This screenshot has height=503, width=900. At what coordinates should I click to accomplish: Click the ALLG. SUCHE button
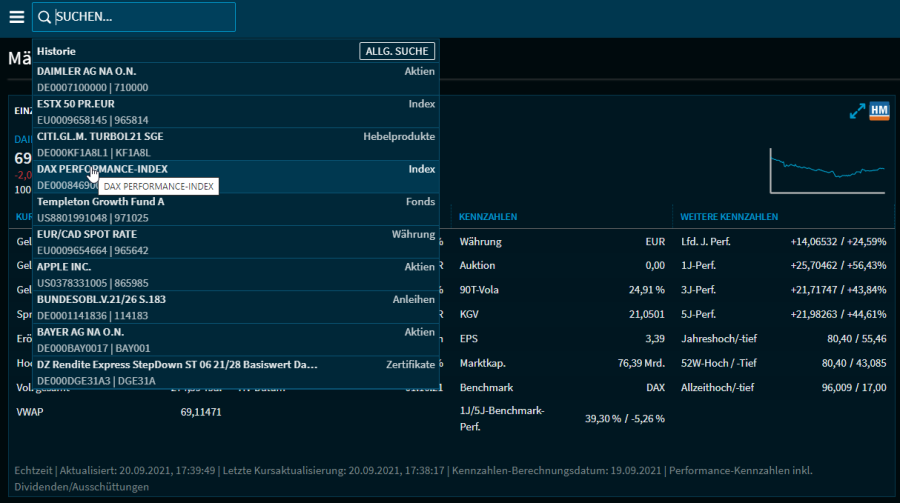click(x=397, y=51)
